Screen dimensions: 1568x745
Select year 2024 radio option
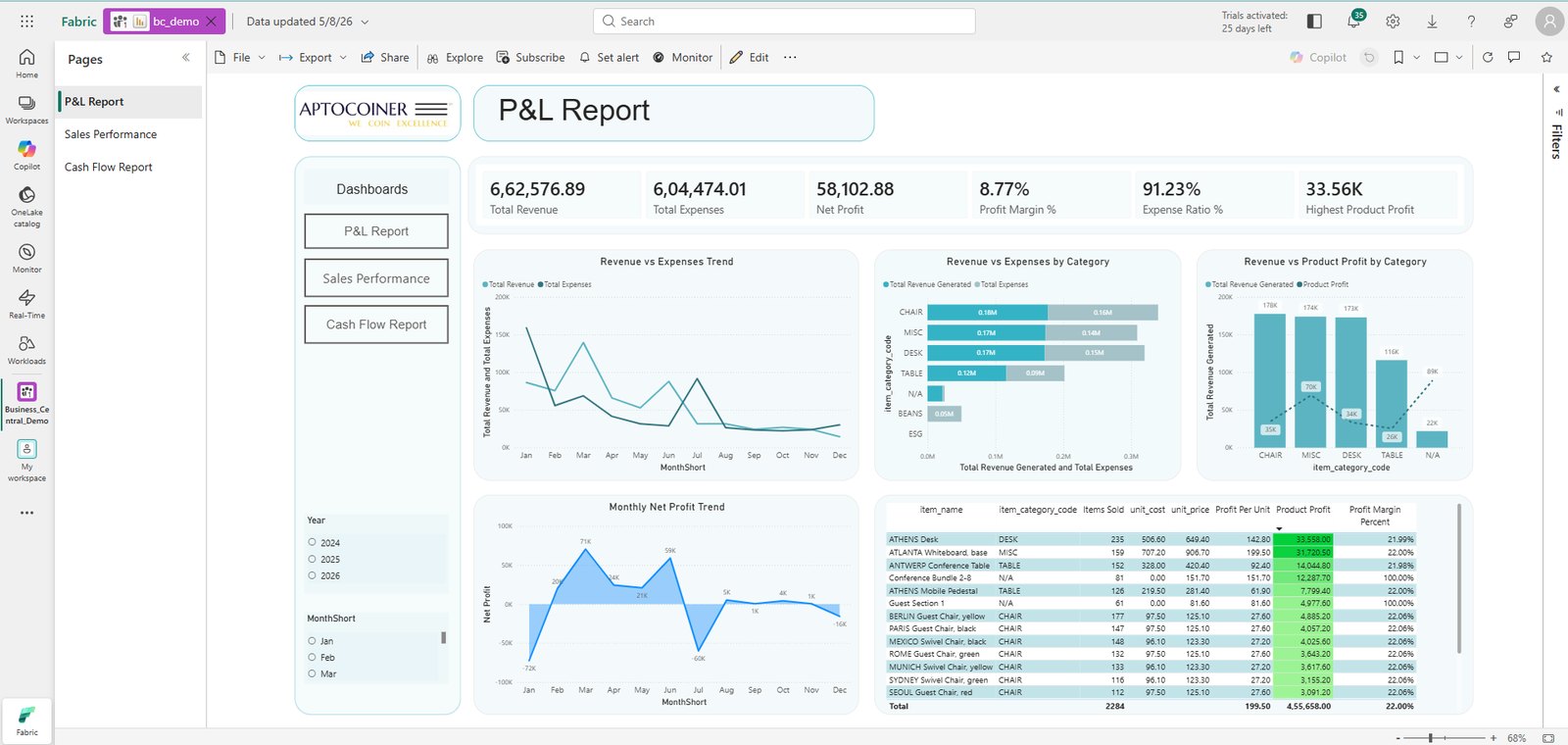pos(313,542)
